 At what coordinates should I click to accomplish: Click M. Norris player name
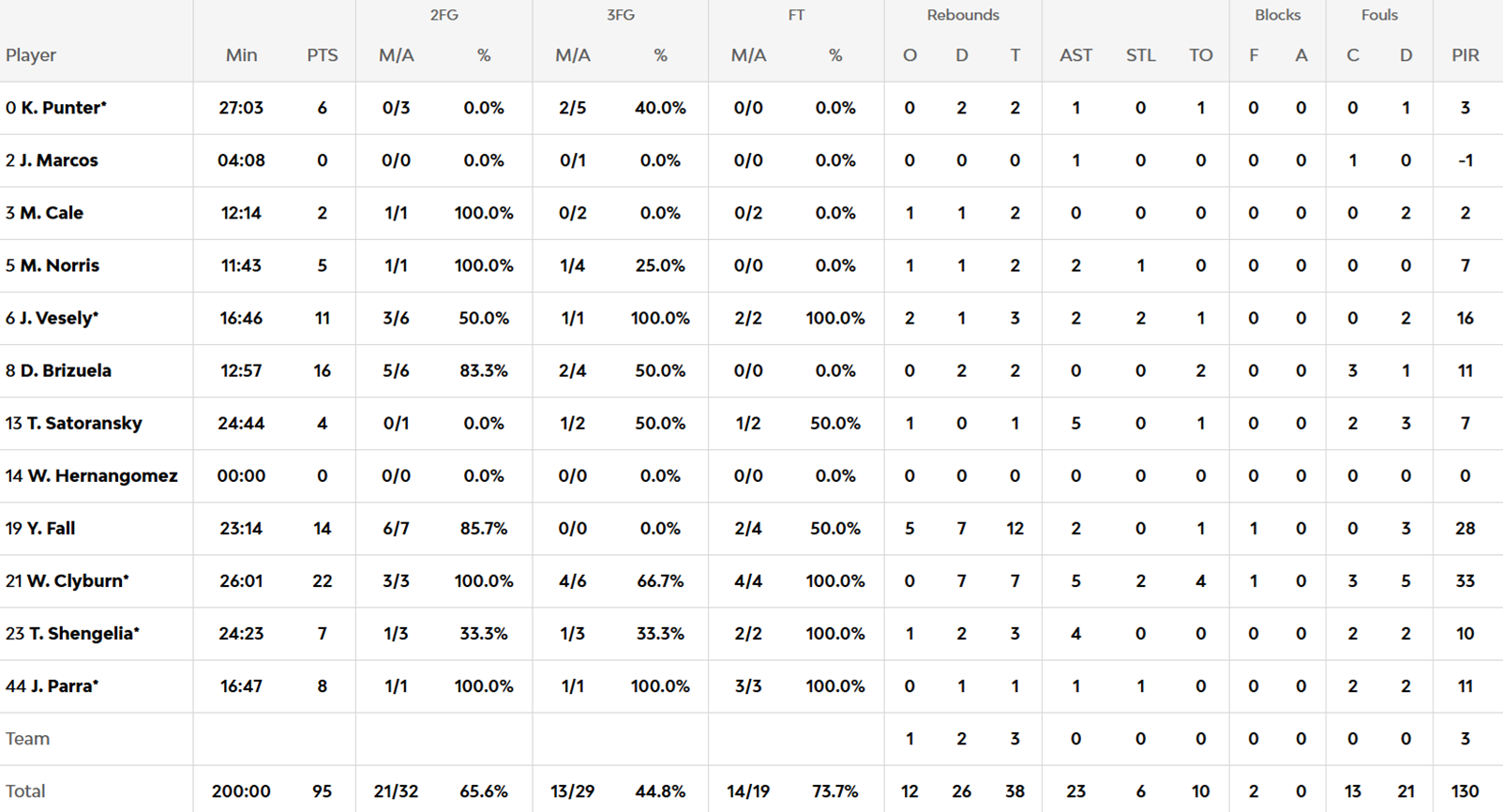[x=59, y=265]
